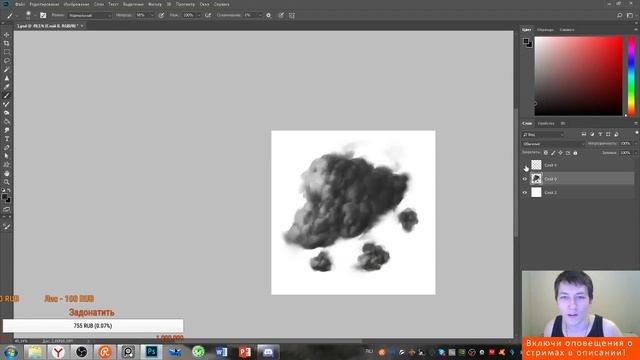Swap foreground and background colors
The height and width of the screenshot is (360, 640).
coord(9,191)
